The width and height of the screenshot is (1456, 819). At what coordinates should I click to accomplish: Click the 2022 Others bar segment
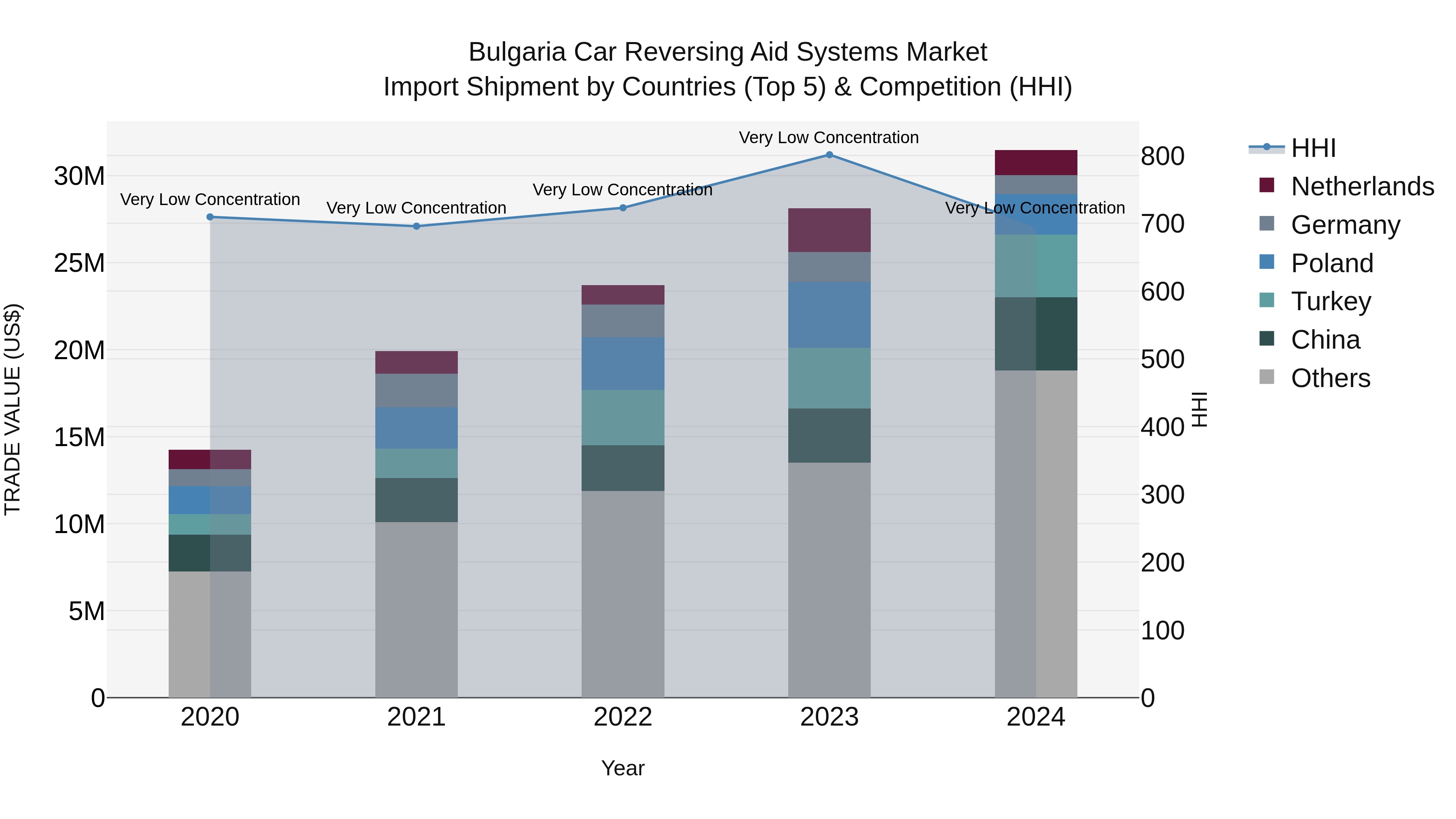click(623, 595)
